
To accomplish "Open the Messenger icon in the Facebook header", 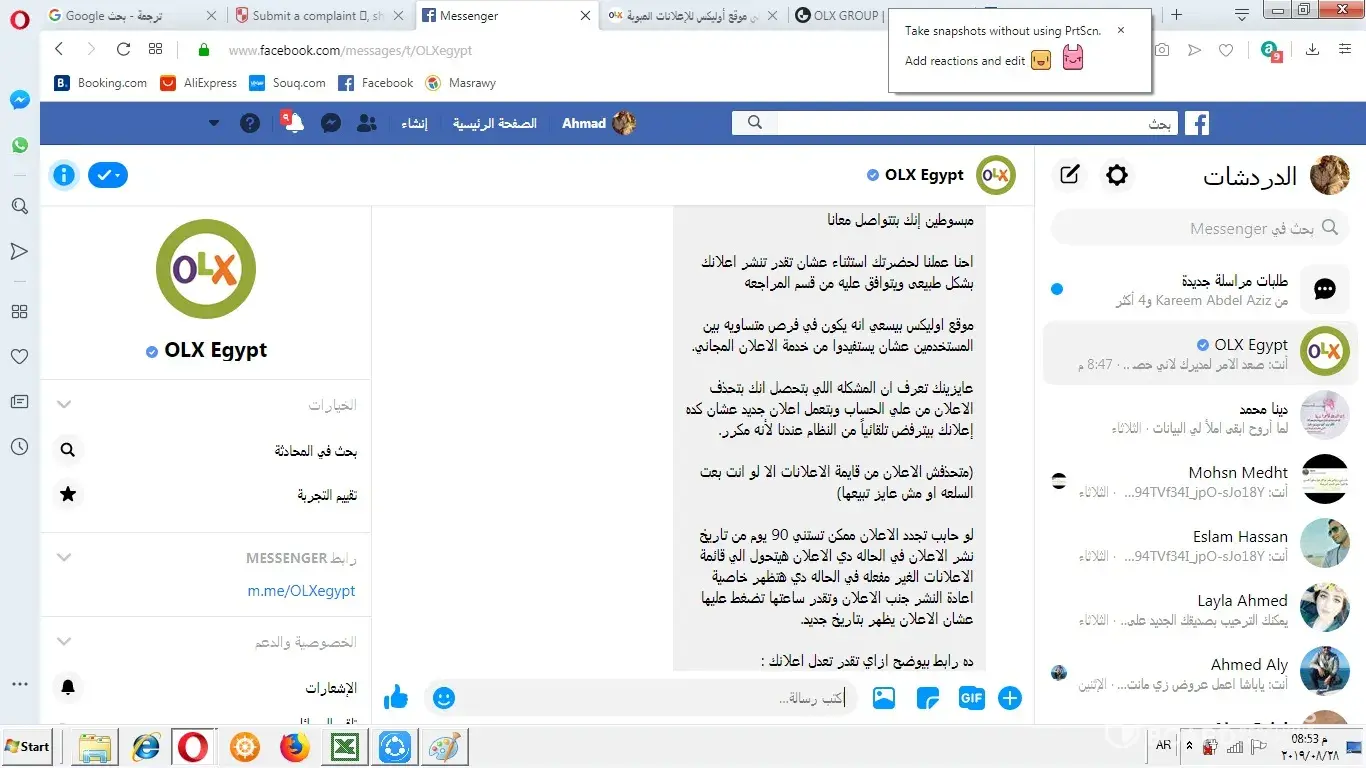I will tap(331, 123).
